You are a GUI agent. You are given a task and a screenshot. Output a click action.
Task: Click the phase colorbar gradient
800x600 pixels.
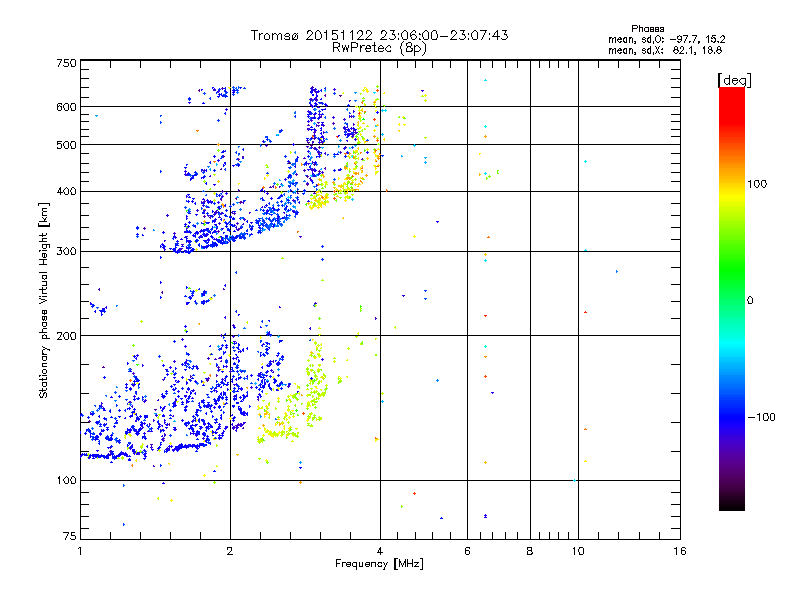point(732,298)
